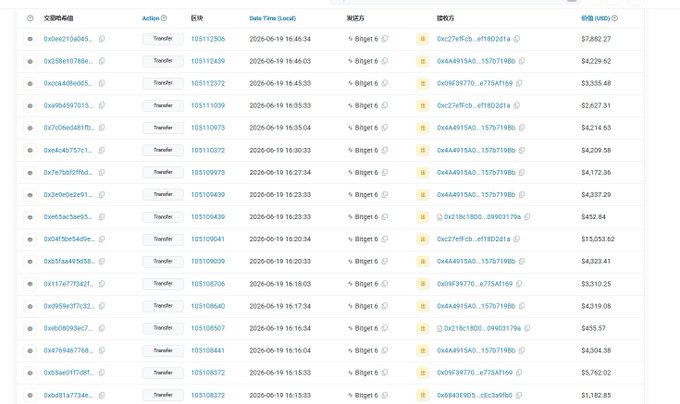The height and width of the screenshot is (404, 680).
Task: Open Bitget 6 sender in 0x258e10788e row
Action: [x=366, y=61]
